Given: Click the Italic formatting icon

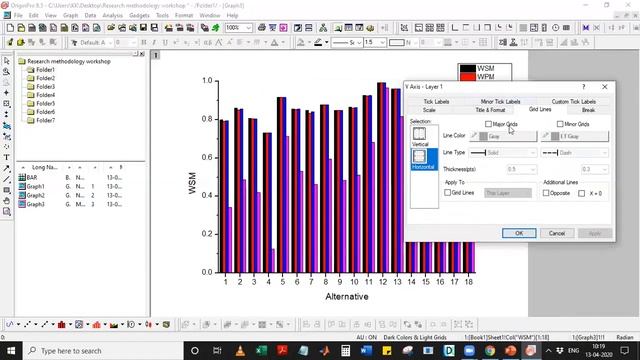Looking at the screenshot, I should [x=154, y=42].
